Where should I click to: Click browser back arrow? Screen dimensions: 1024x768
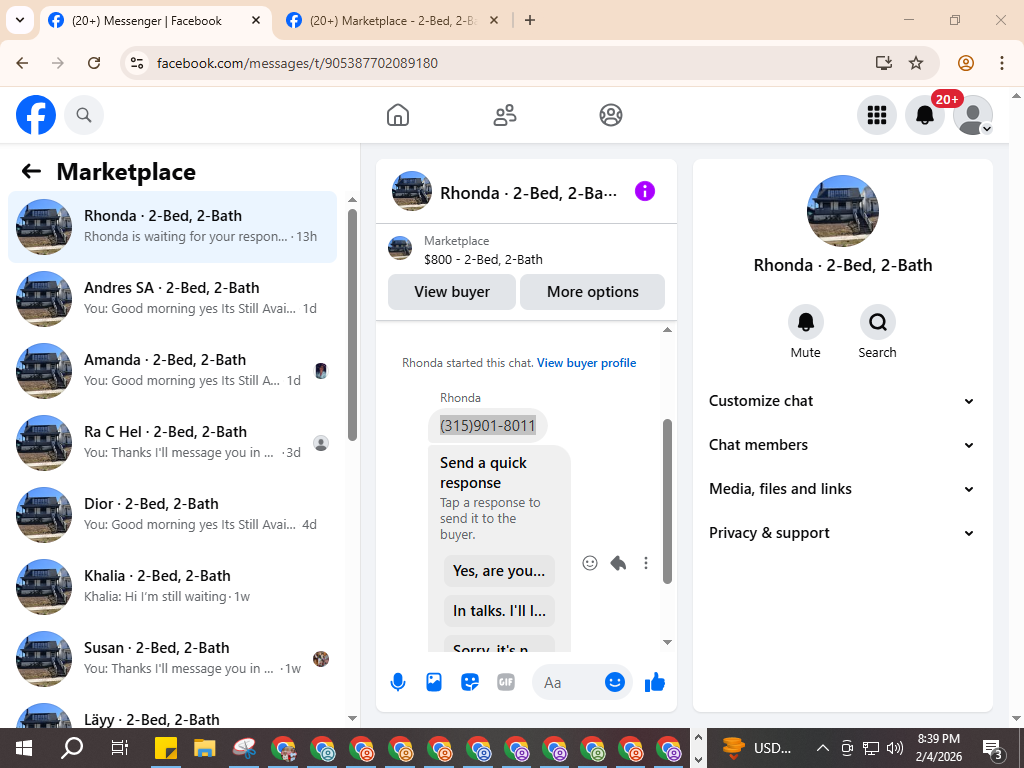[x=22, y=63]
